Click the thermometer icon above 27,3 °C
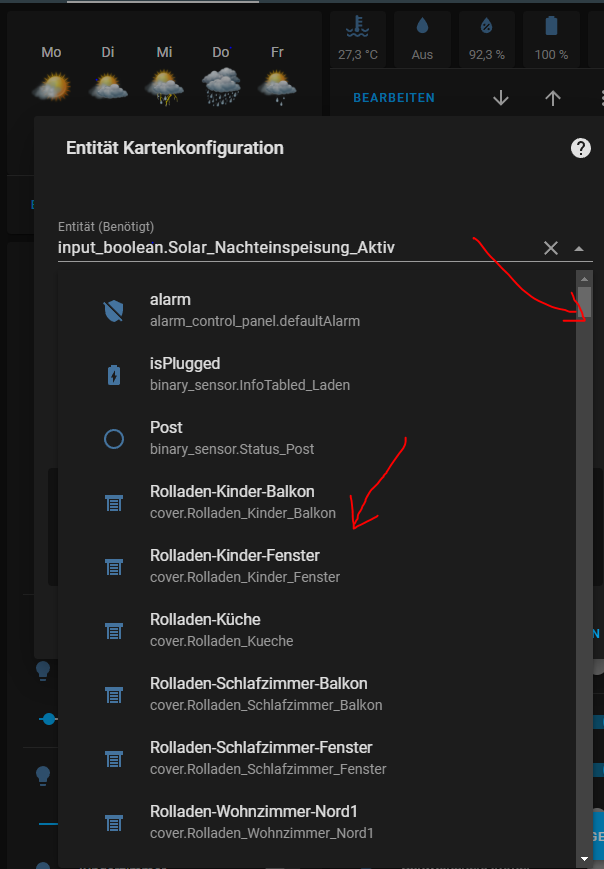This screenshot has width=604, height=869. 357,26
